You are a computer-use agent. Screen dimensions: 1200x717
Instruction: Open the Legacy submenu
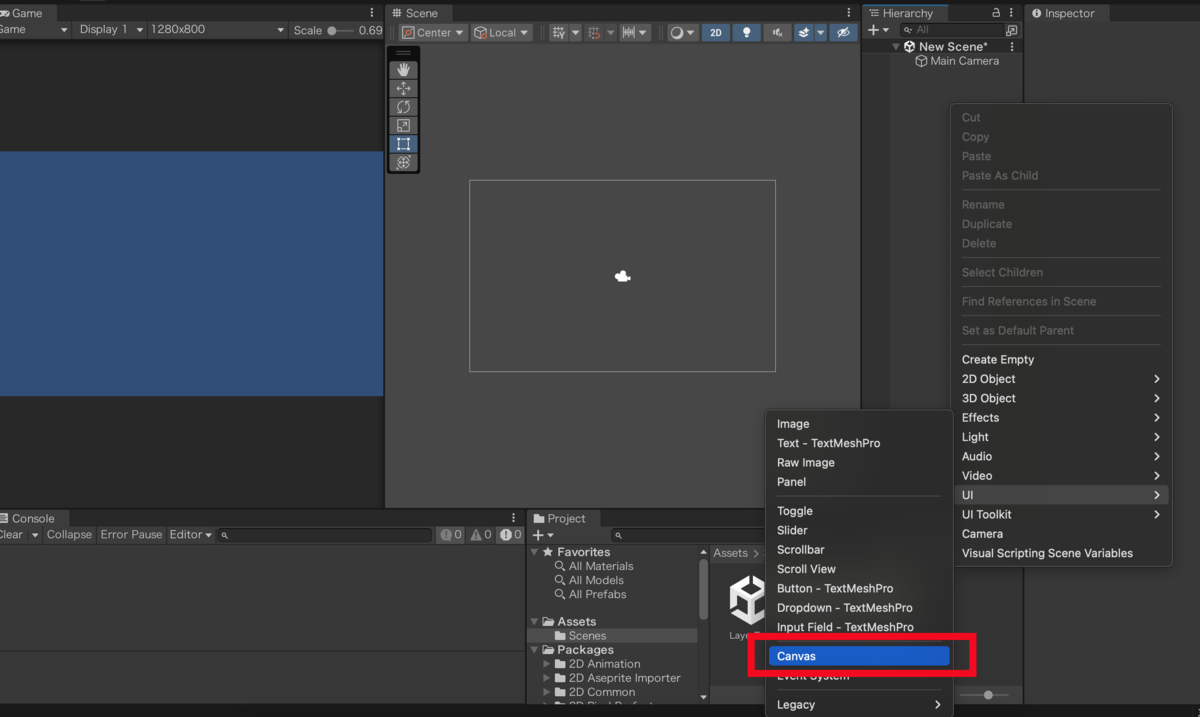point(859,705)
